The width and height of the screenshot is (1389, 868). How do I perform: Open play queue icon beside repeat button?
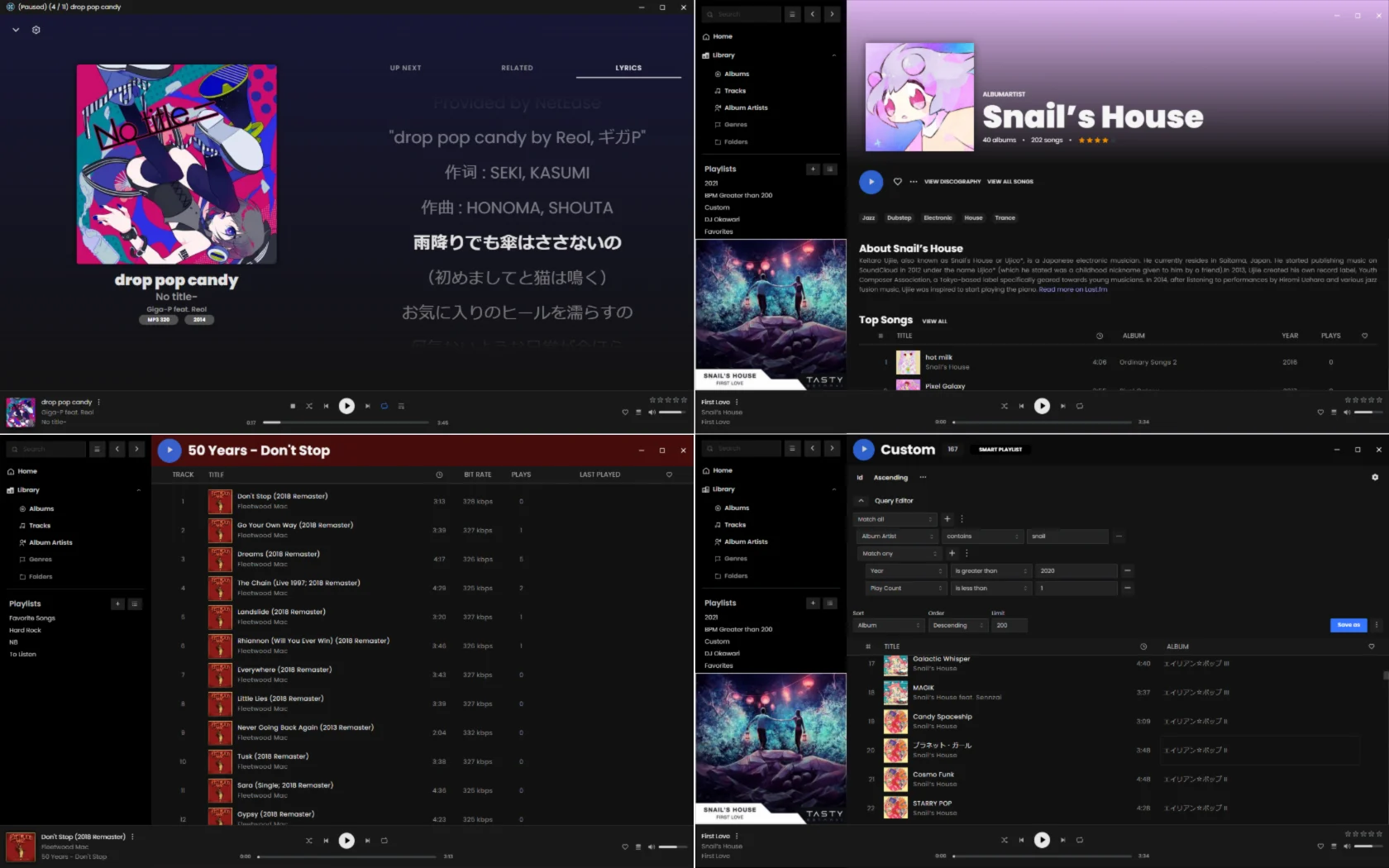pos(401,406)
